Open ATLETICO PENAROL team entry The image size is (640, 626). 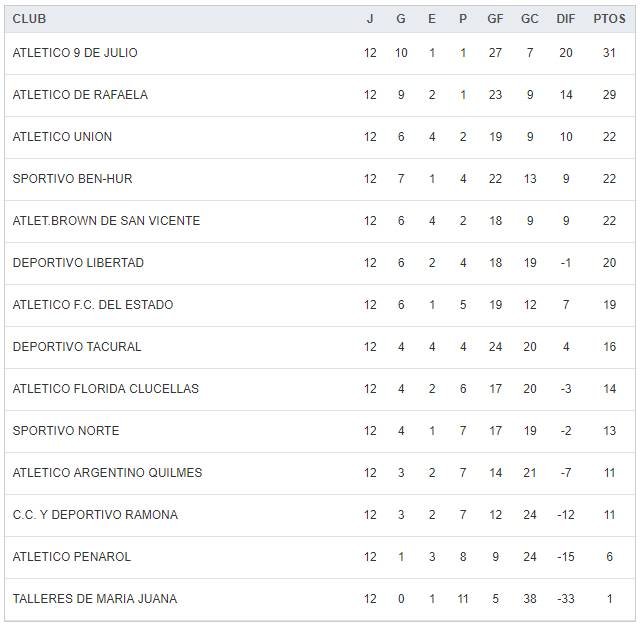[72, 557]
